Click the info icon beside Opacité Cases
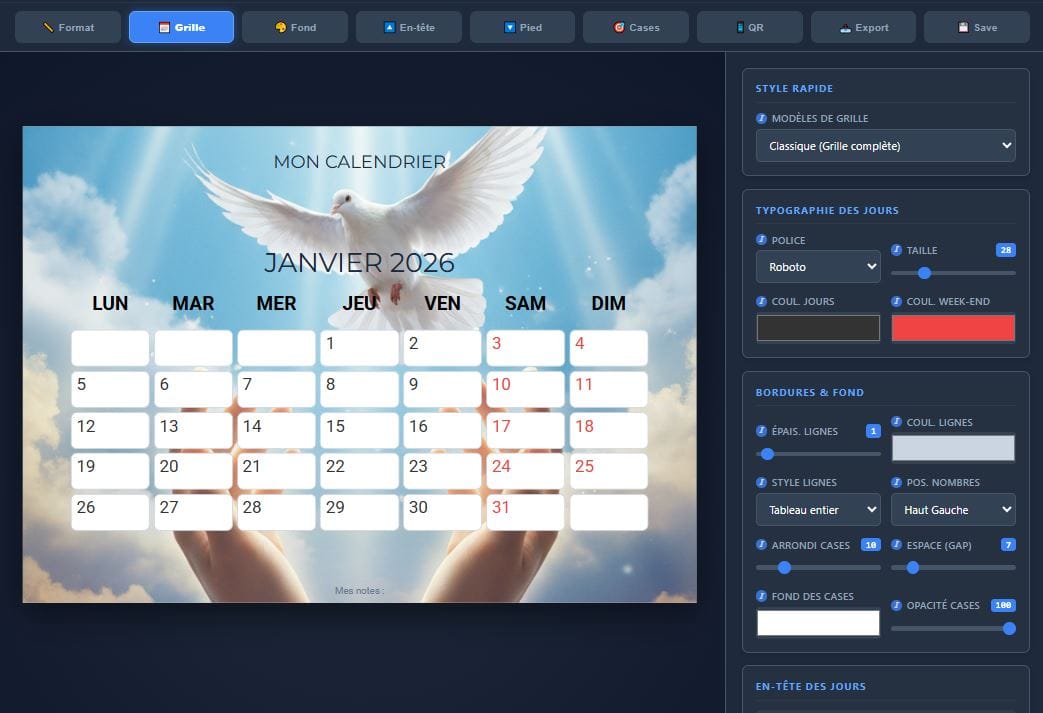The image size is (1043, 713). pos(898,605)
